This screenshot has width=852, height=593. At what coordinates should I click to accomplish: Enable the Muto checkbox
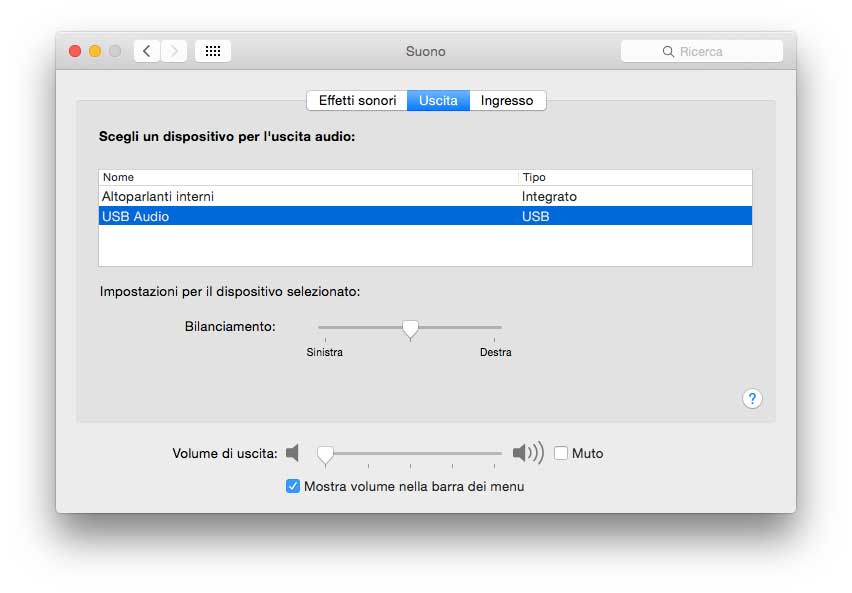[561, 453]
